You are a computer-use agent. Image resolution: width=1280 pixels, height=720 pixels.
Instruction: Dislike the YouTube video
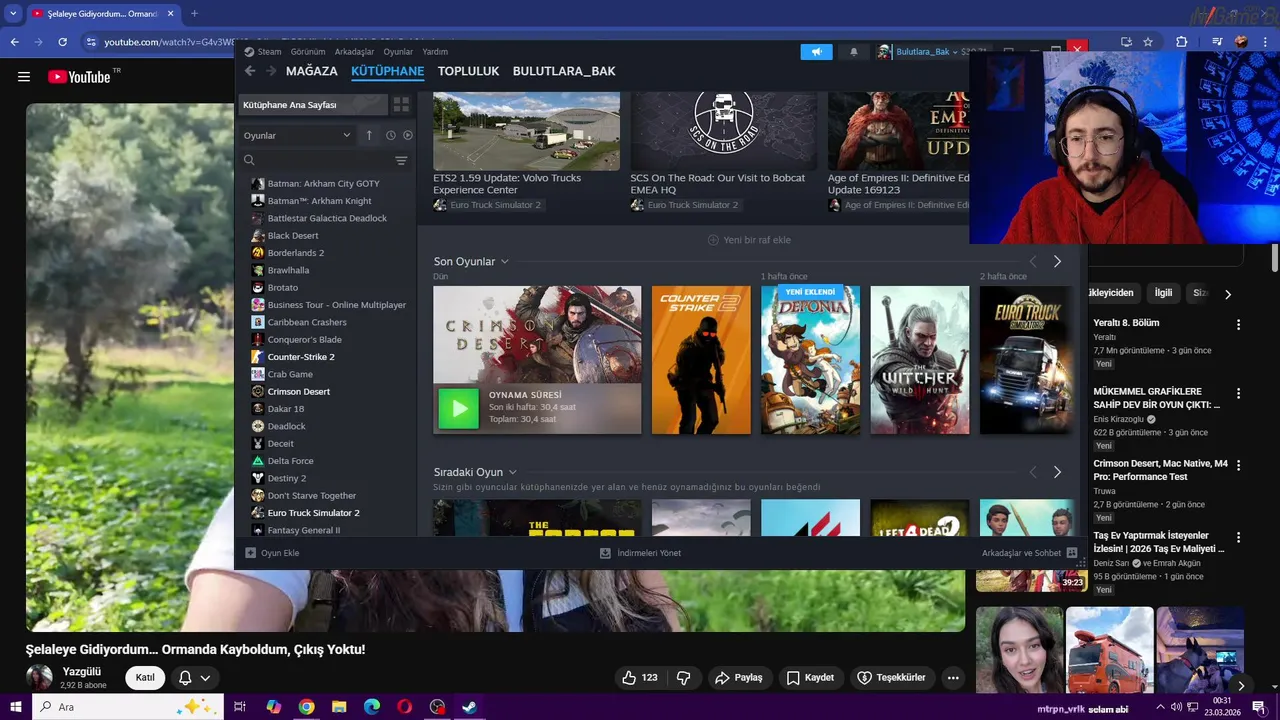point(684,678)
